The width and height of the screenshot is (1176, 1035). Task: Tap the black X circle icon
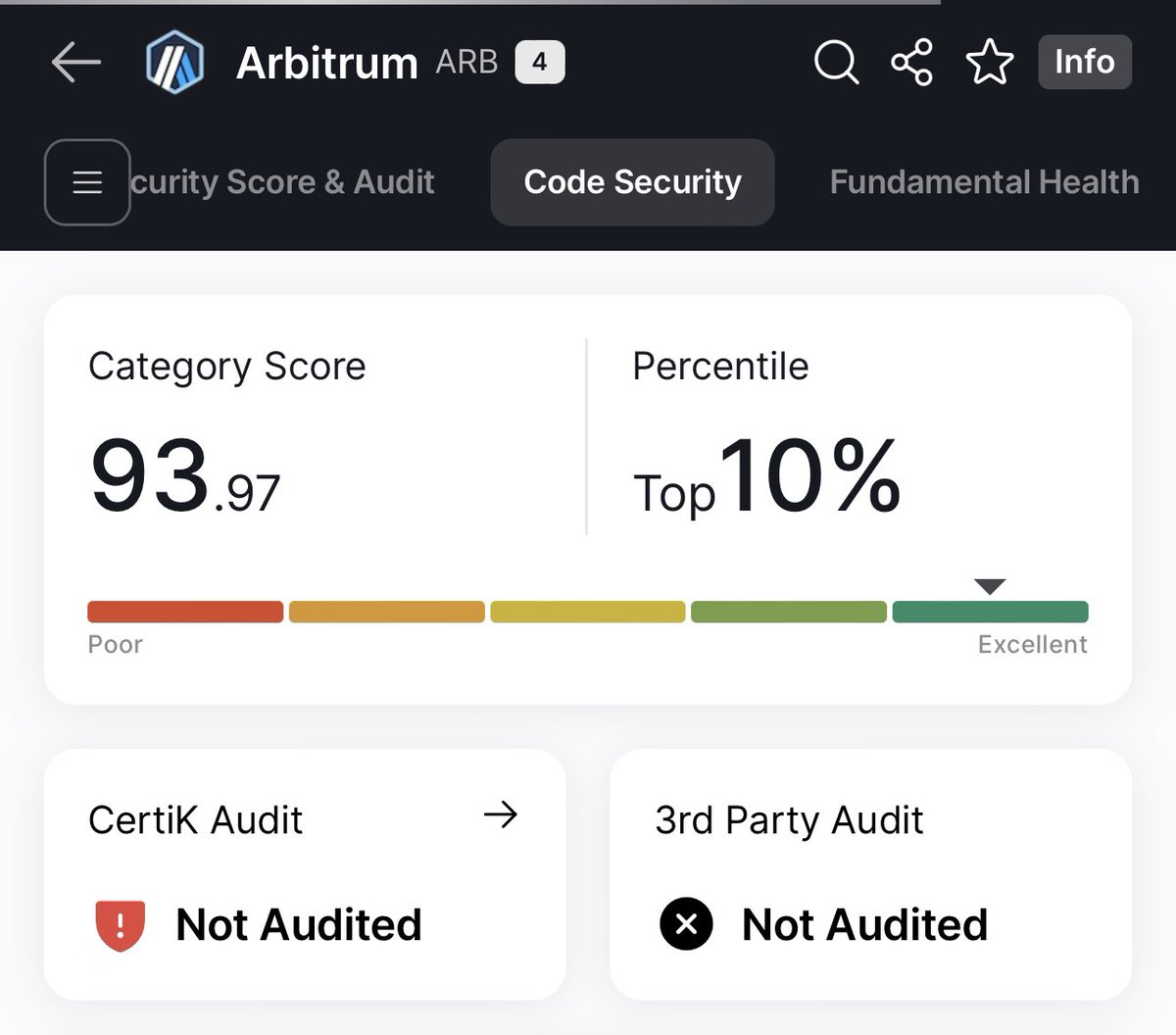click(x=687, y=924)
